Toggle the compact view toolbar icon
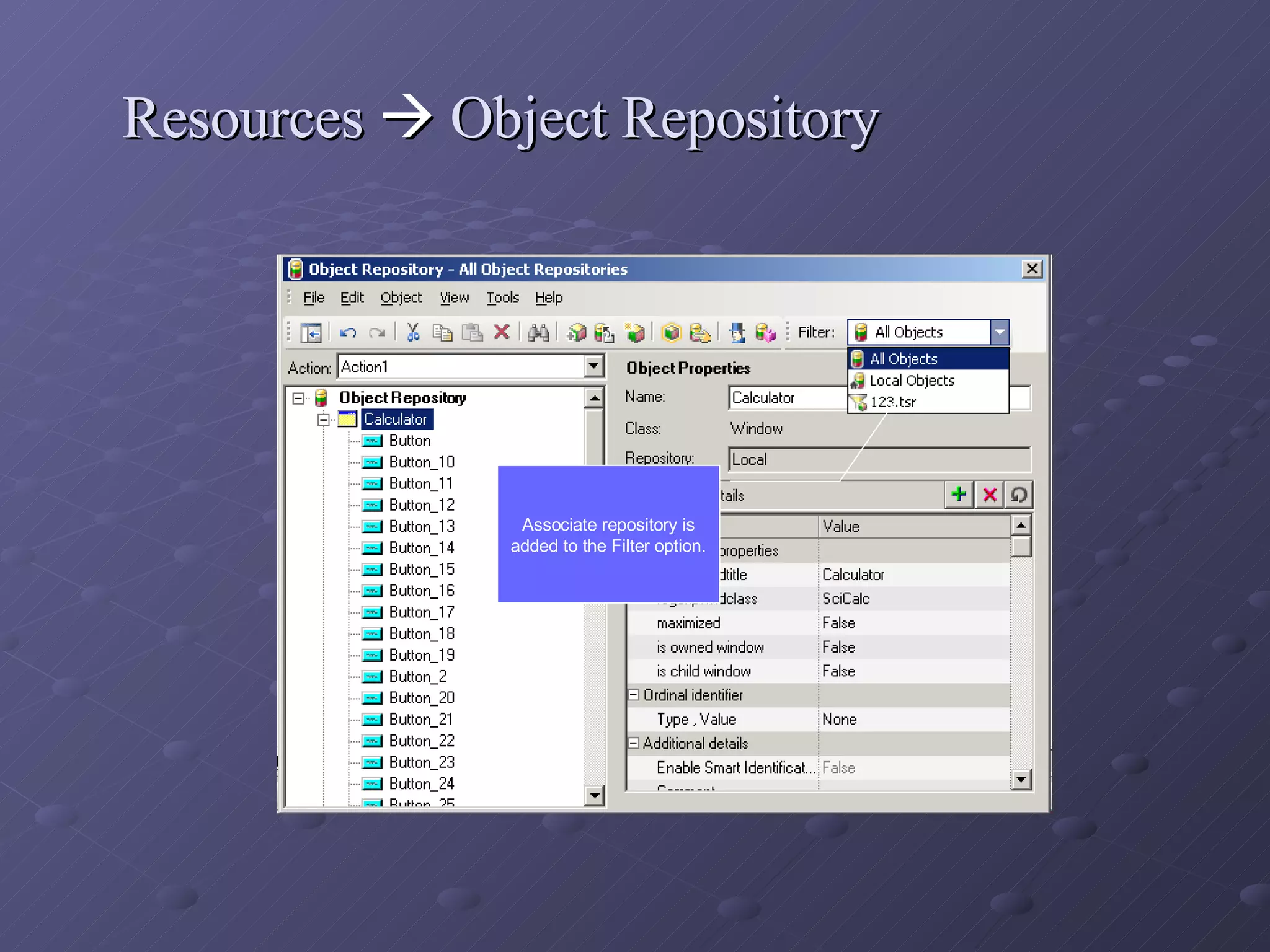The image size is (1270, 952). click(311, 333)
